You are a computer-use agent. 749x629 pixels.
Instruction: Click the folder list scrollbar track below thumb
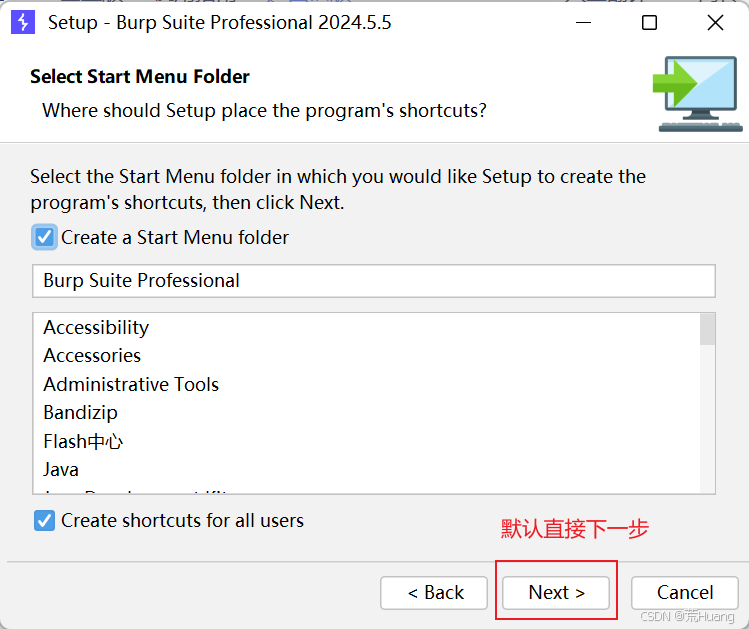(x=707, y=418)
